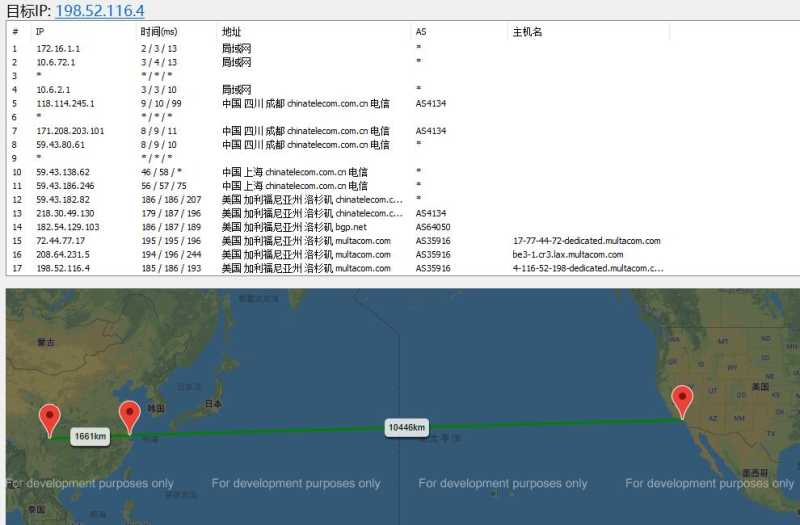Click the 10446km distance label
The image size is (800, 525).
click(407, 427)
